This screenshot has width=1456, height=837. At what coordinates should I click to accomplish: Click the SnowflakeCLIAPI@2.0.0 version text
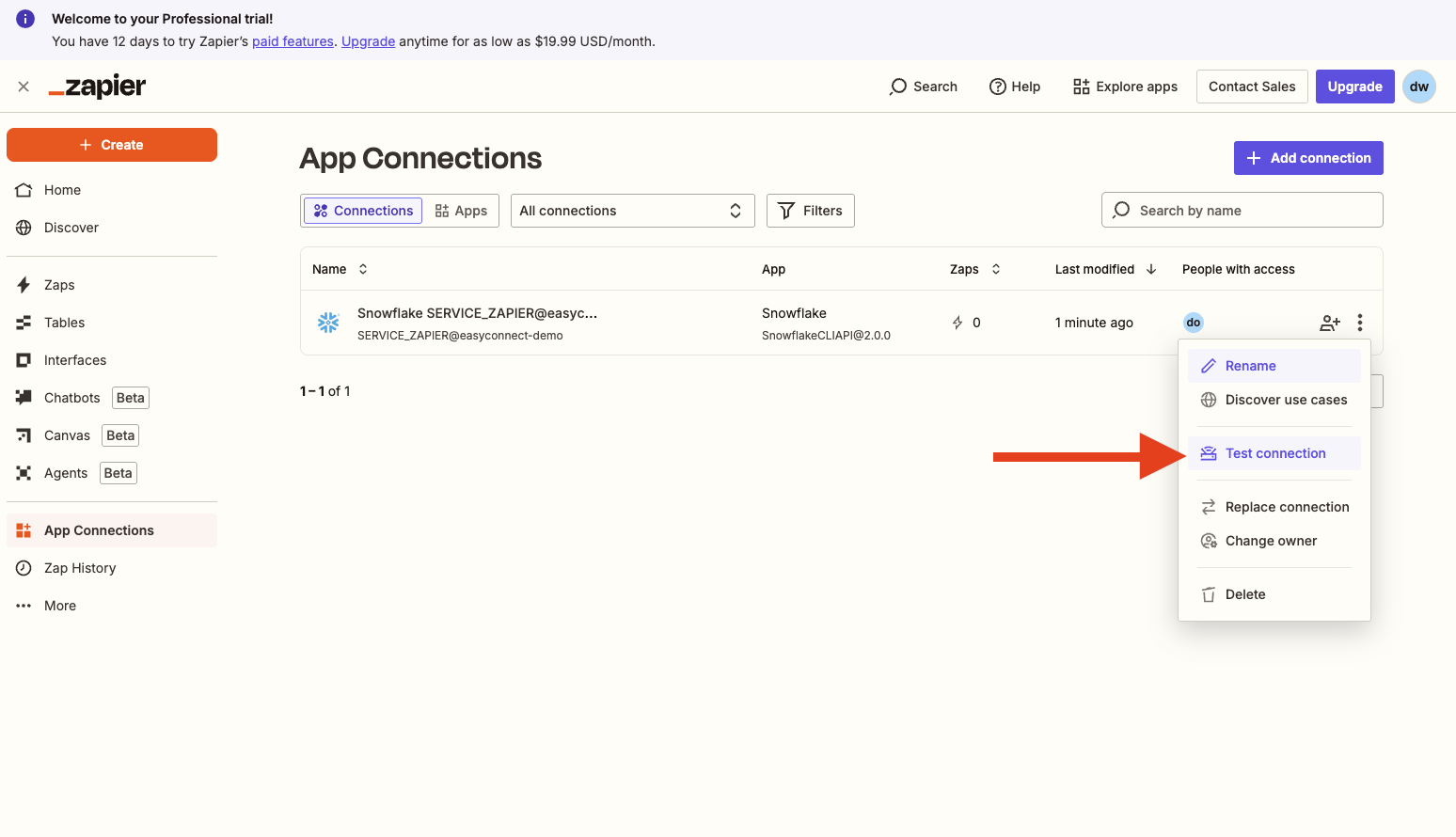tap(826, 336)
